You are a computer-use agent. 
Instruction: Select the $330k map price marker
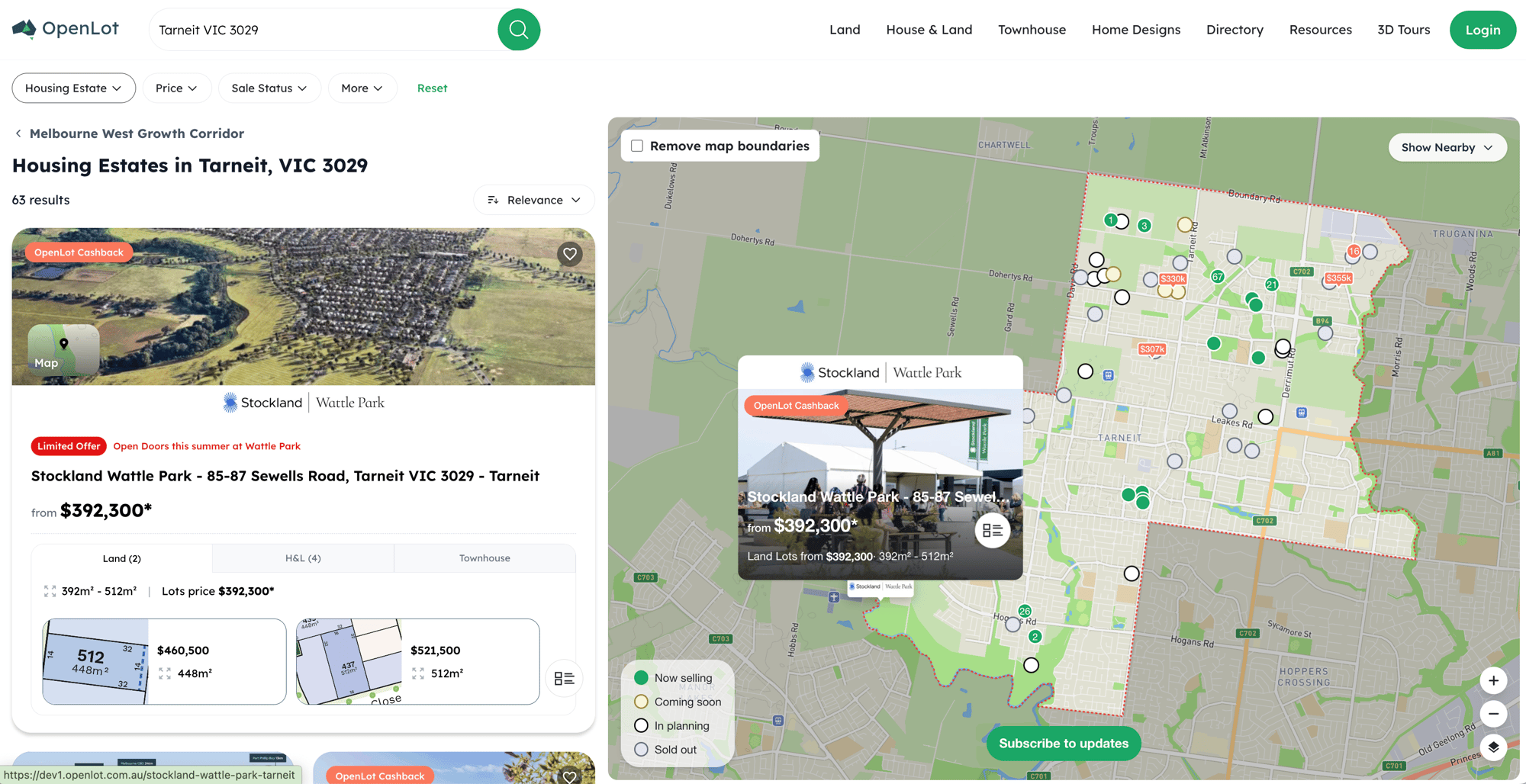(x=1173, y=279)
